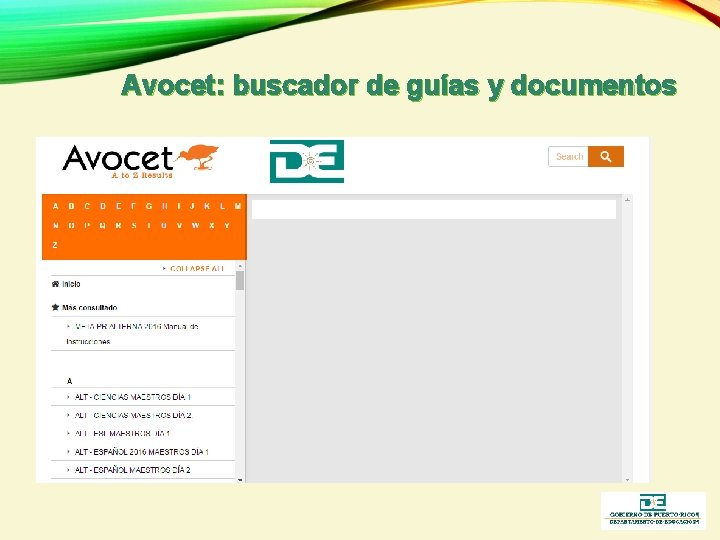Jump to letter M in alphabet index
The width and height of the screenshot is (720, 540).
point(238,206)
